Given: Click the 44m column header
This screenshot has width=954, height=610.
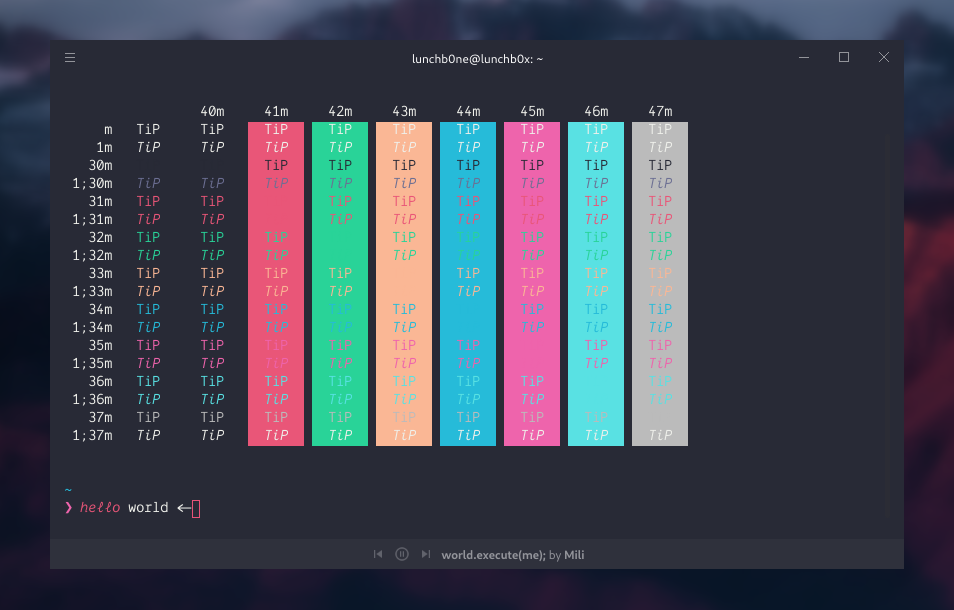Looking at the screenshot, I should (468, 111).
